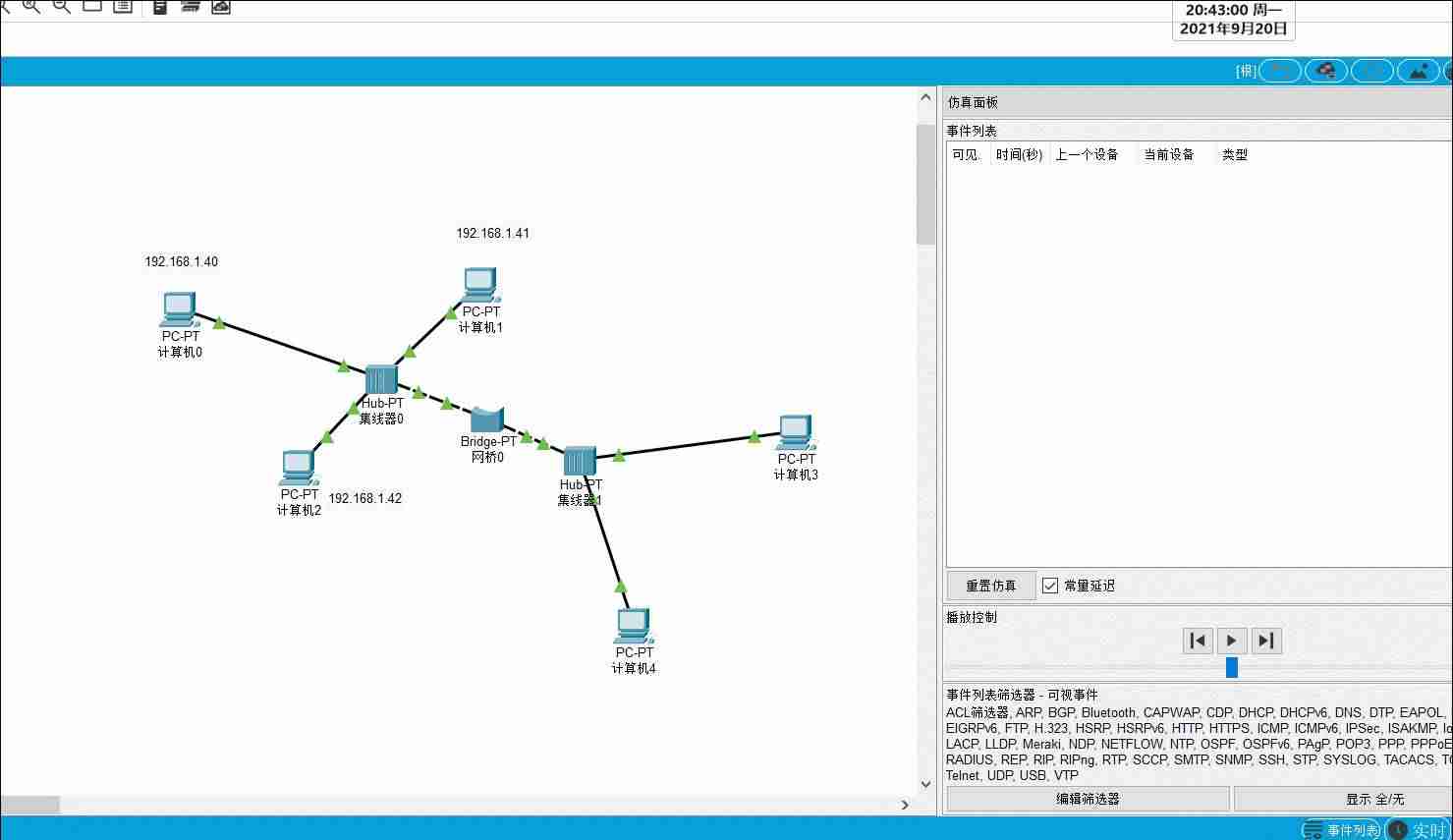The width and height of the screenshot is (1453, 840).
Task: Select the Hub-PT 集线器0 device
Action: point(381,380)
